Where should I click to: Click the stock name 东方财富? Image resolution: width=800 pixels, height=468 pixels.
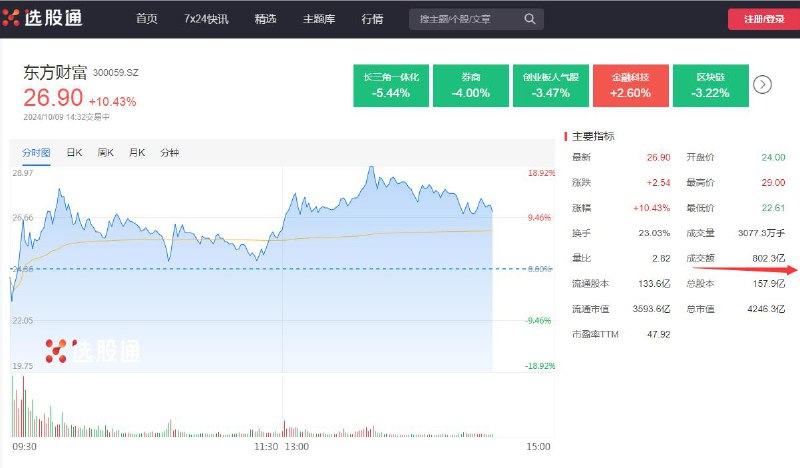pos(55,72)
